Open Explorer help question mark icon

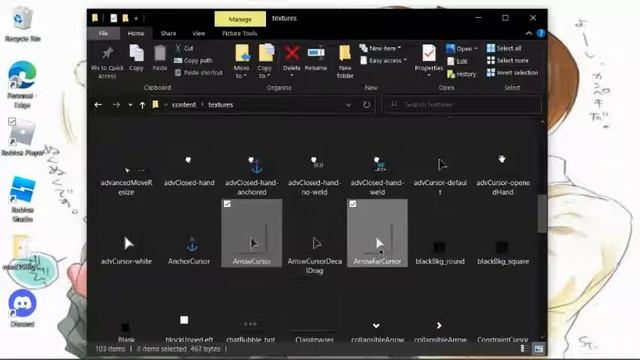click(x=541, y=33)
